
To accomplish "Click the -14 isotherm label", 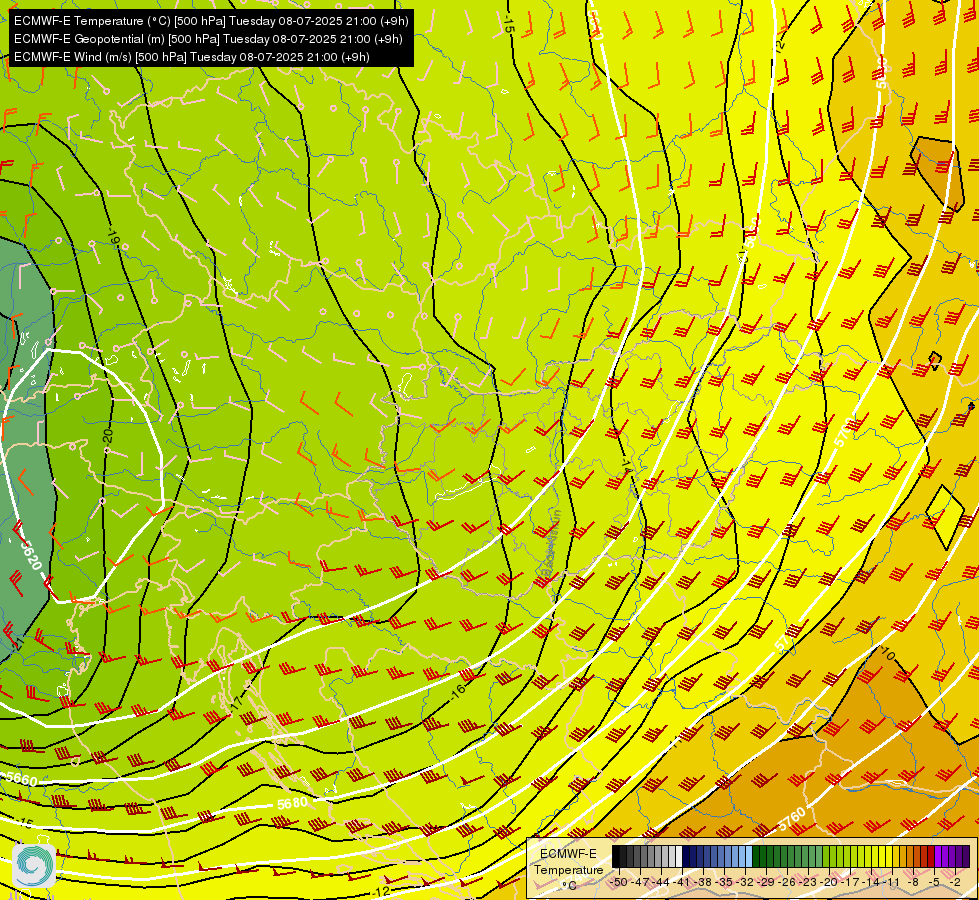I will [x=626, y=466].
